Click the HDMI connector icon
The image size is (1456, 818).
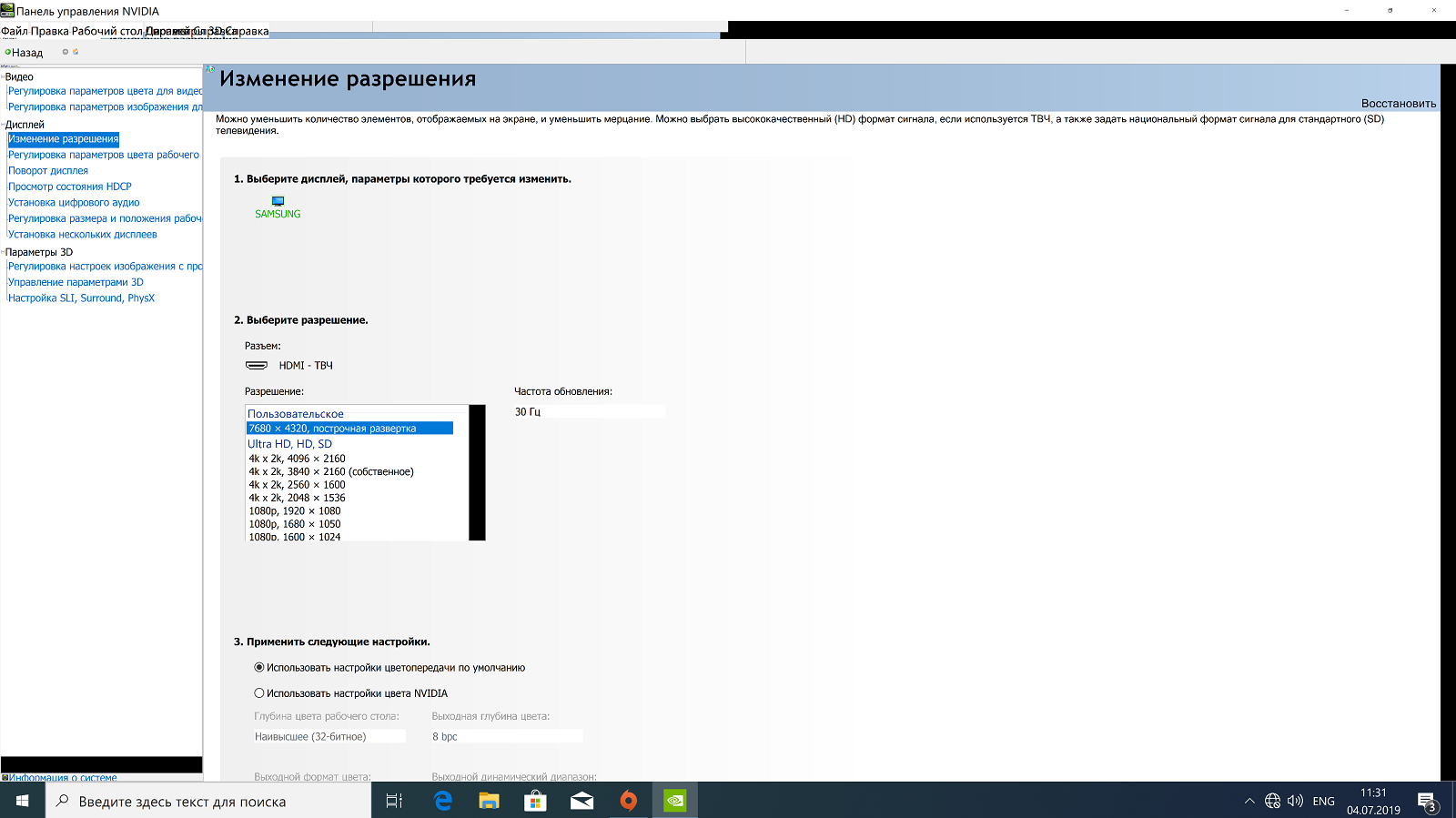point(257,366)
